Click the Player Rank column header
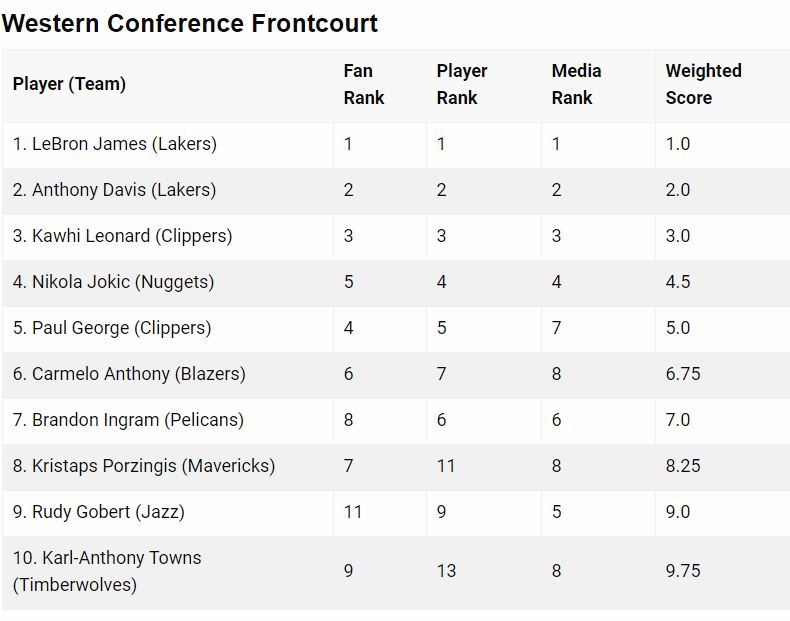This screenshot has width=790, height=621. 462,84
